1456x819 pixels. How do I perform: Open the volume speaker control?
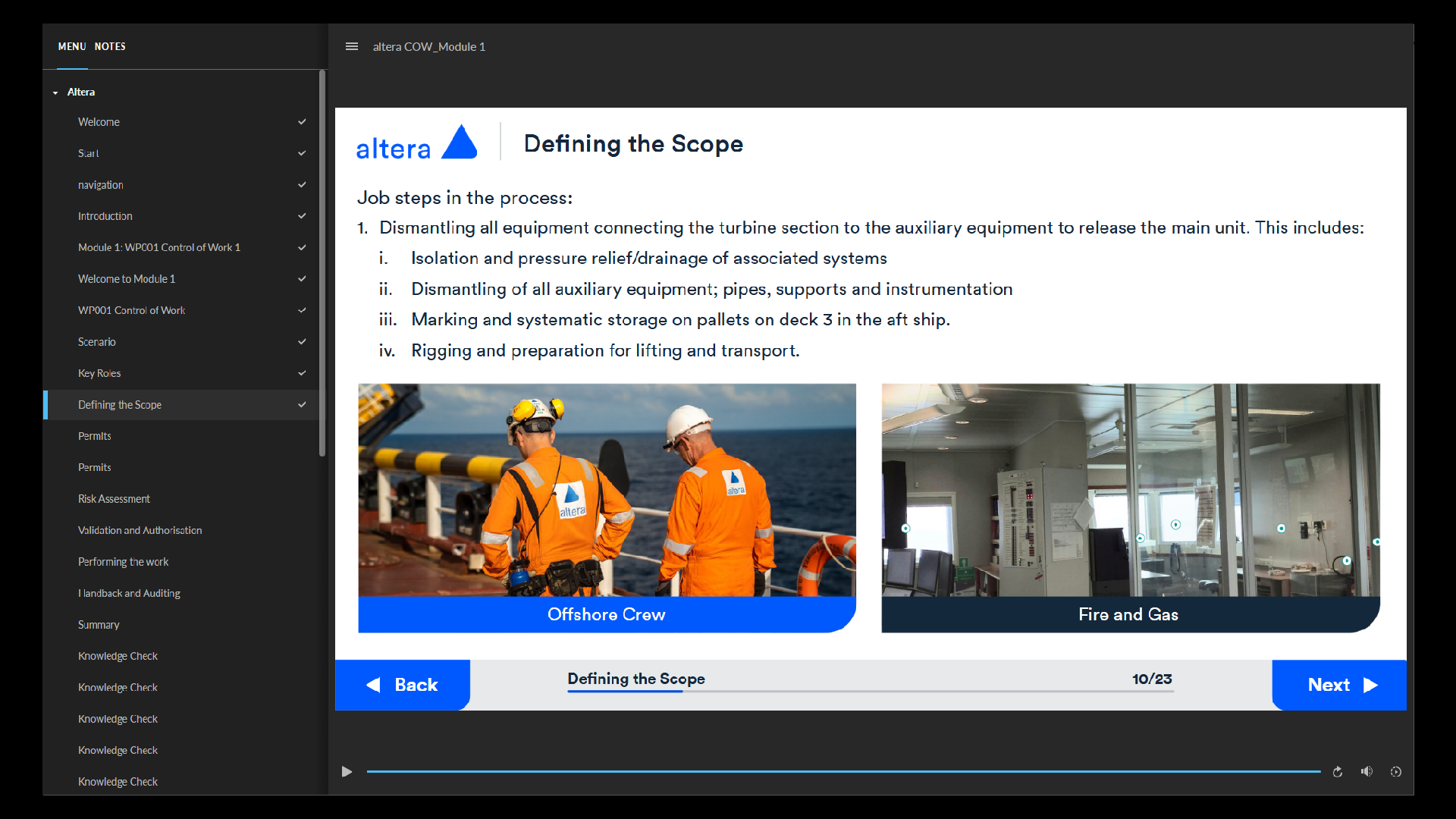coord(1367,771)
